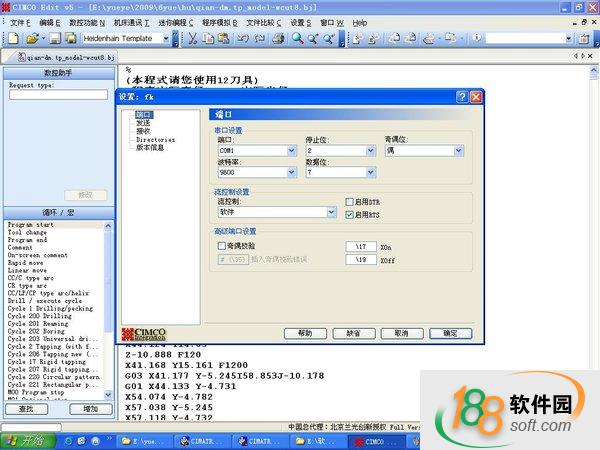The height and width of the screenshot is (450, 600).
Task: Uncheck the 启用RTS checkbox
Action: click(349, 214)
